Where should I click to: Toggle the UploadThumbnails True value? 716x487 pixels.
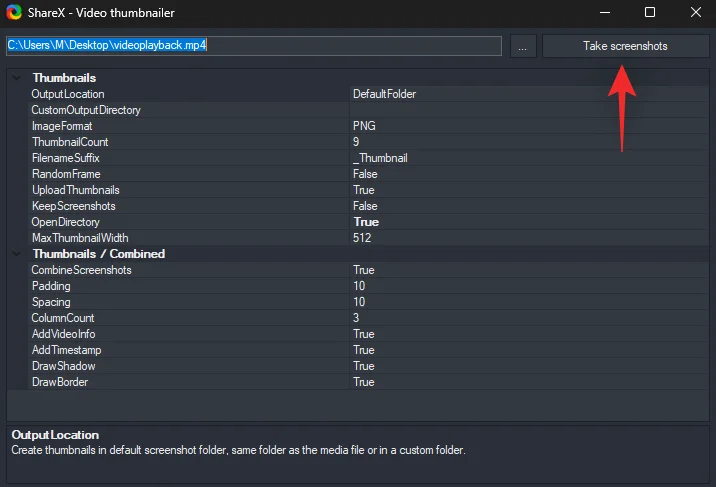click(528, 190)
